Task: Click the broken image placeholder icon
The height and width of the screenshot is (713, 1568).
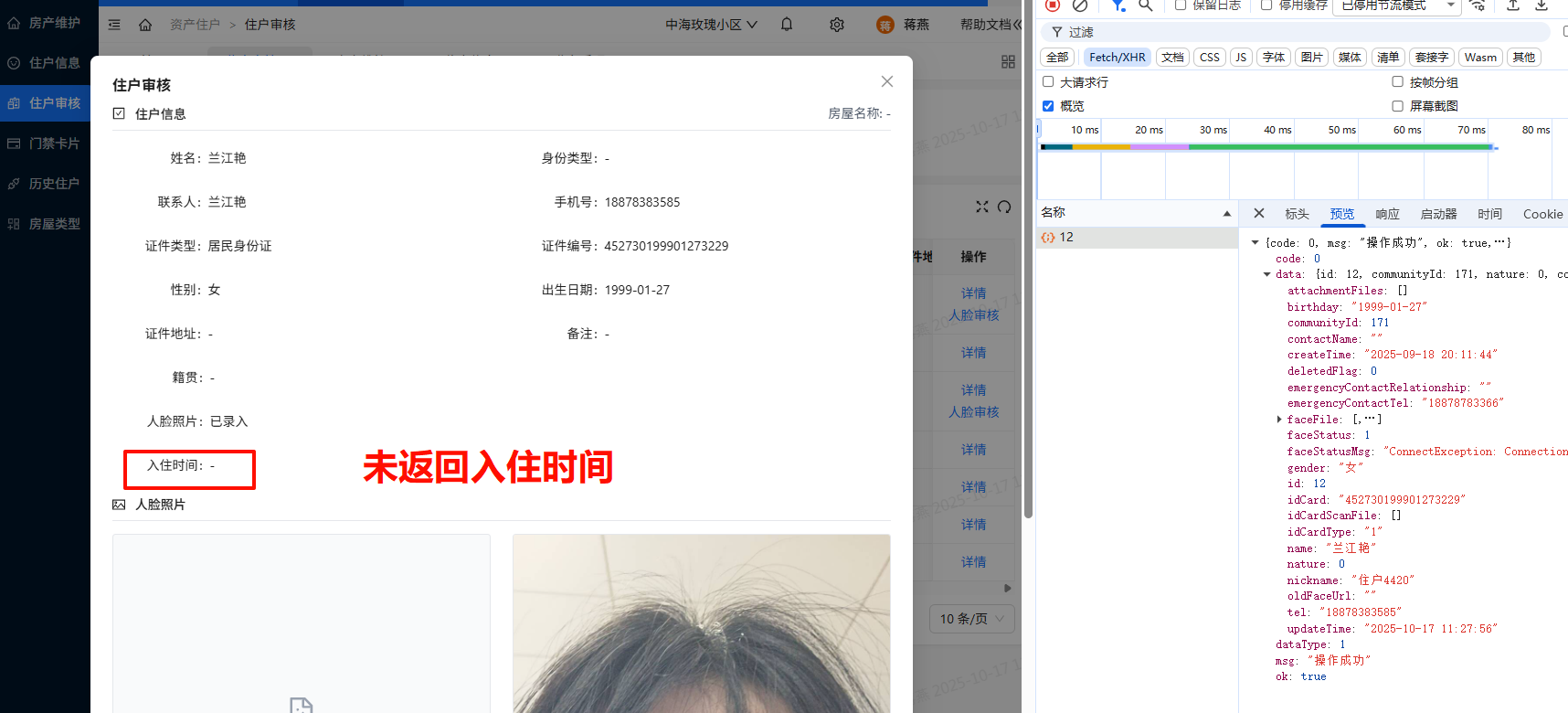Action: 301,705
